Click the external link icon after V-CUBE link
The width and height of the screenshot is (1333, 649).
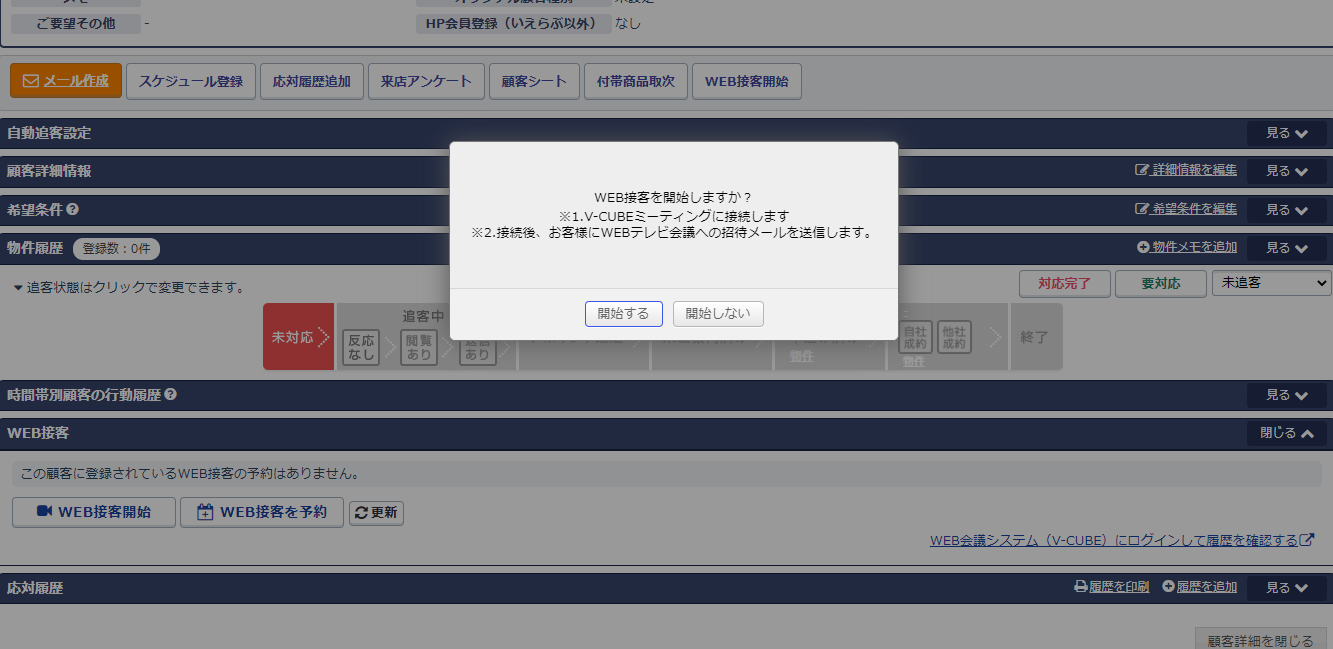point(1312,538)
